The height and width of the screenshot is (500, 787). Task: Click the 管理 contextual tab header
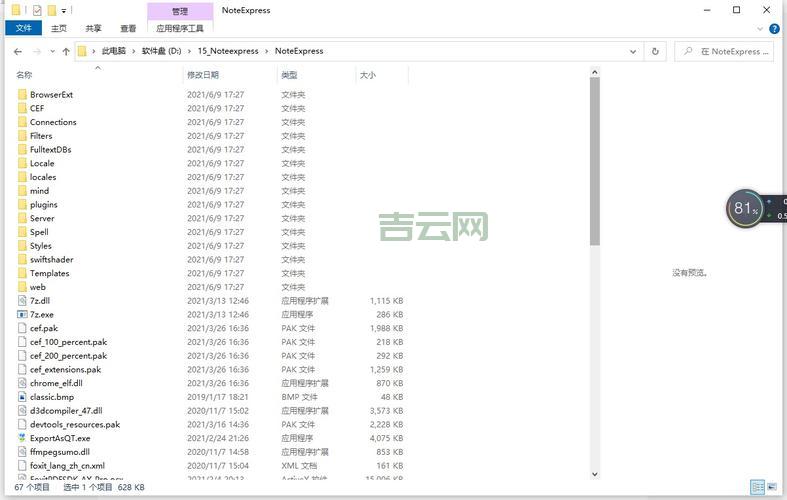point(180,11)
